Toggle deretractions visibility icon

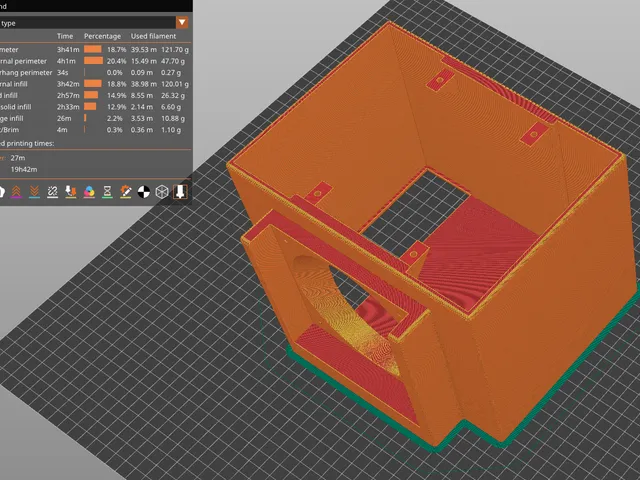(x=34, y=191)
